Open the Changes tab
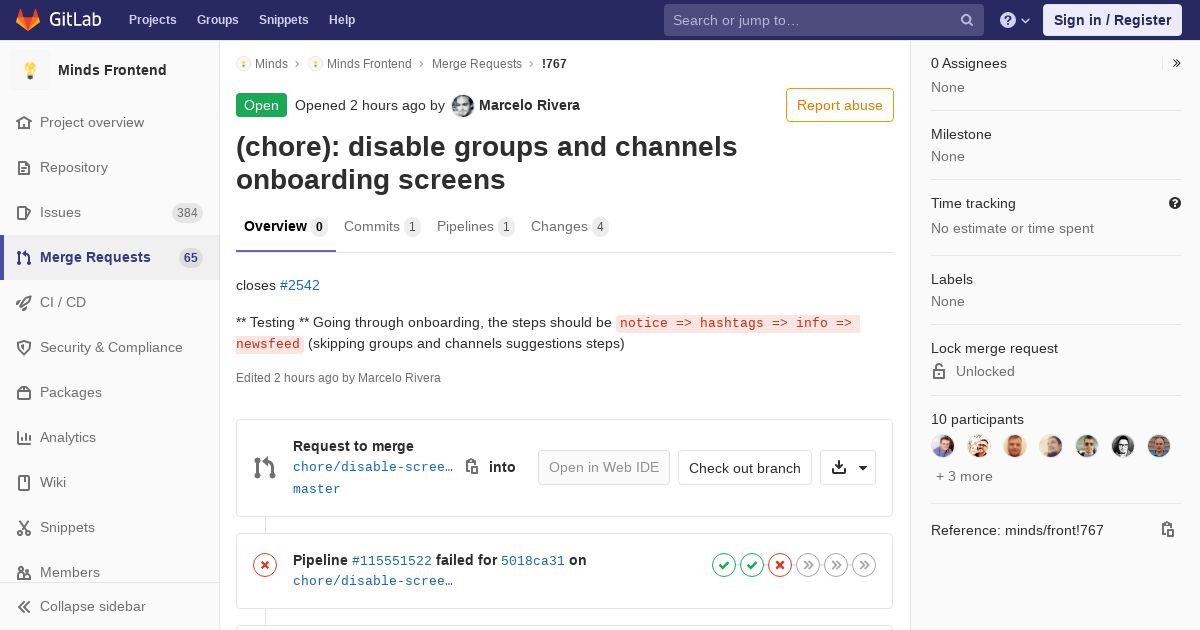Viewport: 1200px width, 630px height. point(568,227)
